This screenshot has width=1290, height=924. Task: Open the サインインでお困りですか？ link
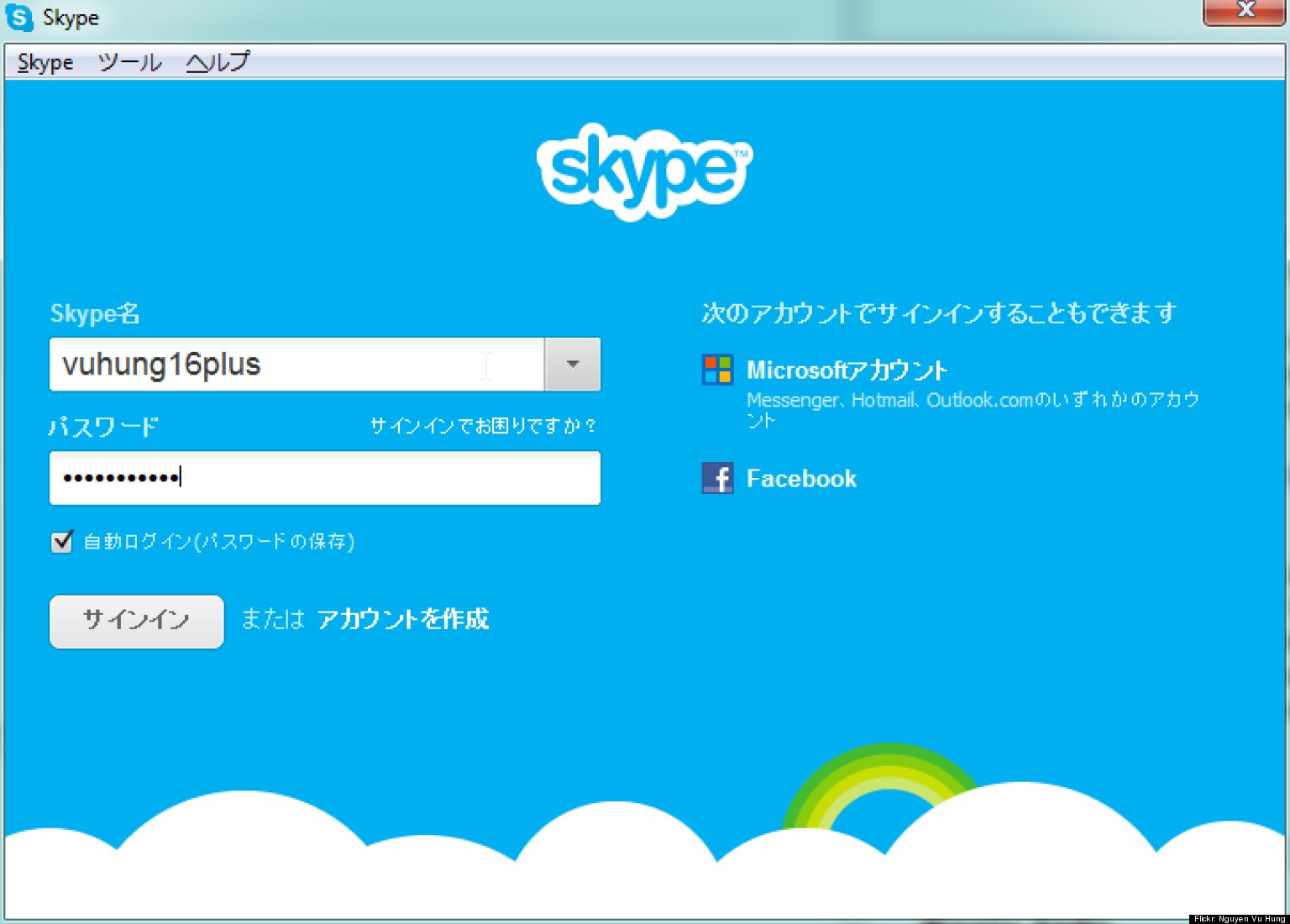[483, 426]
